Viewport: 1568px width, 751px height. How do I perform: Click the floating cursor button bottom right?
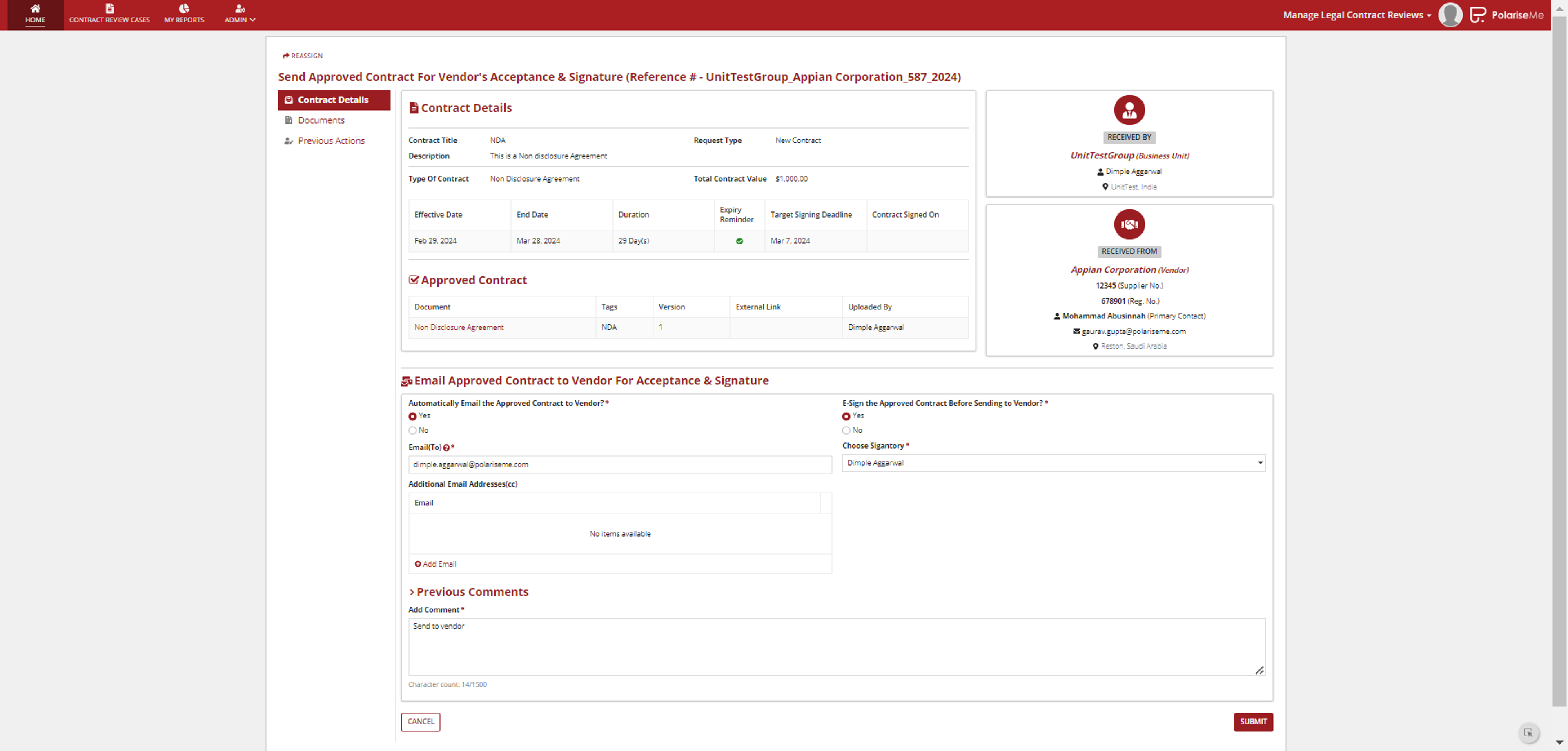point(1528,733)
